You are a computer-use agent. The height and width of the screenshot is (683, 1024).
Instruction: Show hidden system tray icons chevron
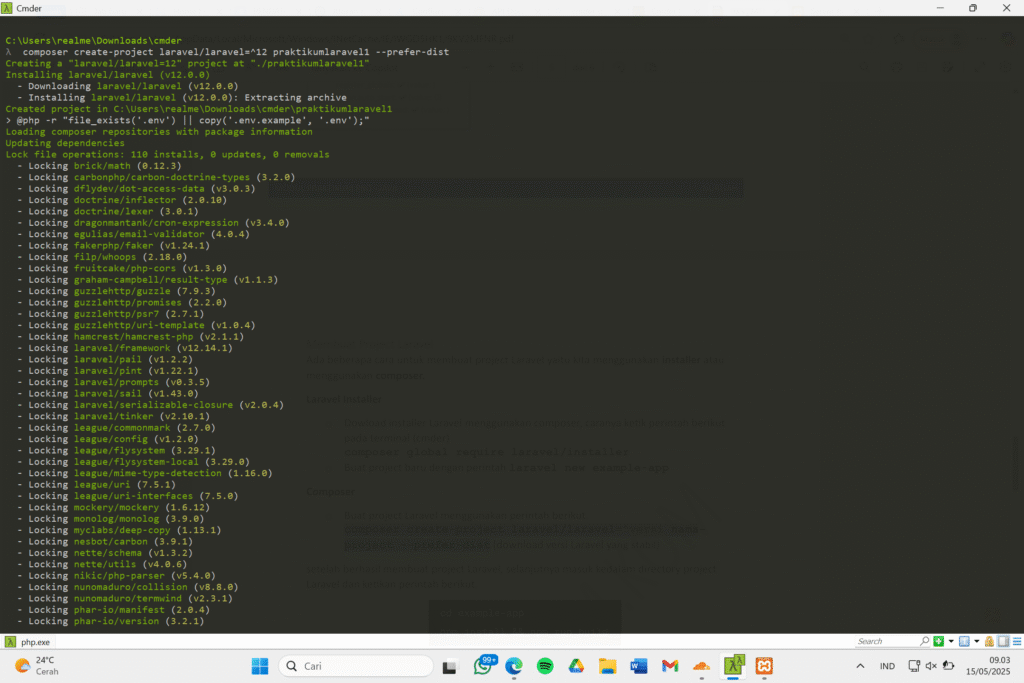point(860,666)
